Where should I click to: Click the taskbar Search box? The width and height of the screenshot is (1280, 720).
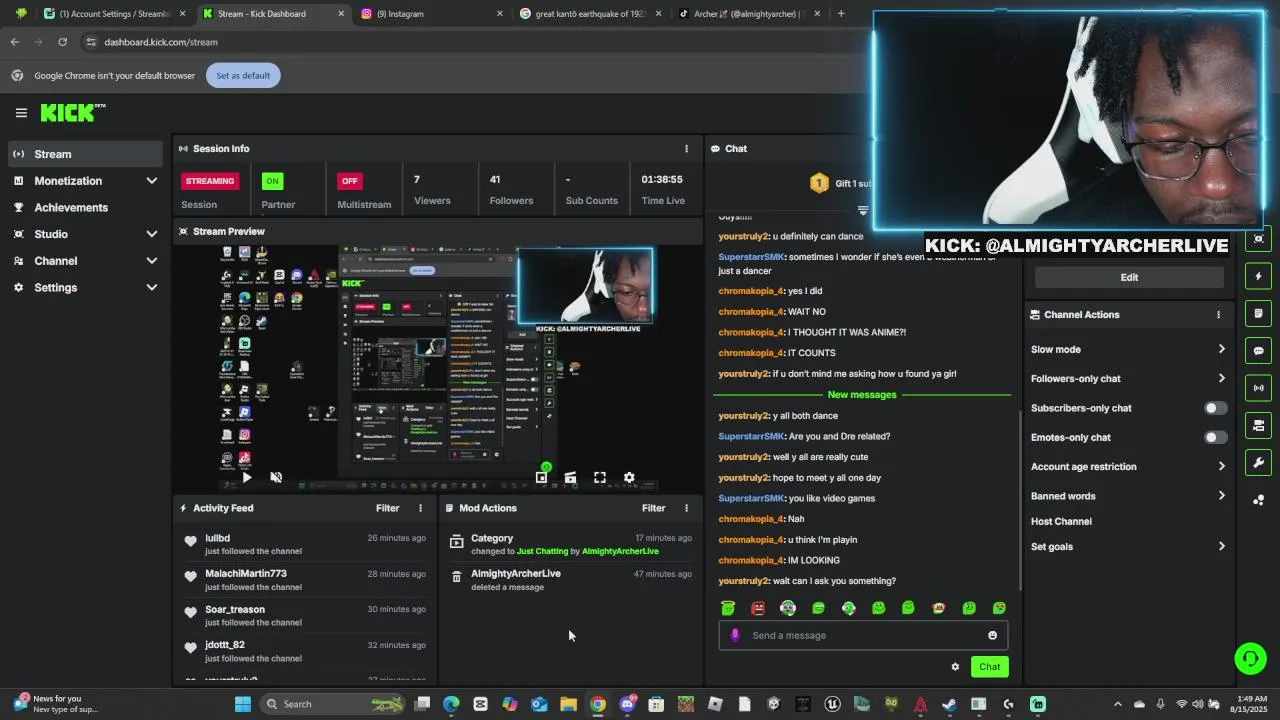(x=330, y=704)
